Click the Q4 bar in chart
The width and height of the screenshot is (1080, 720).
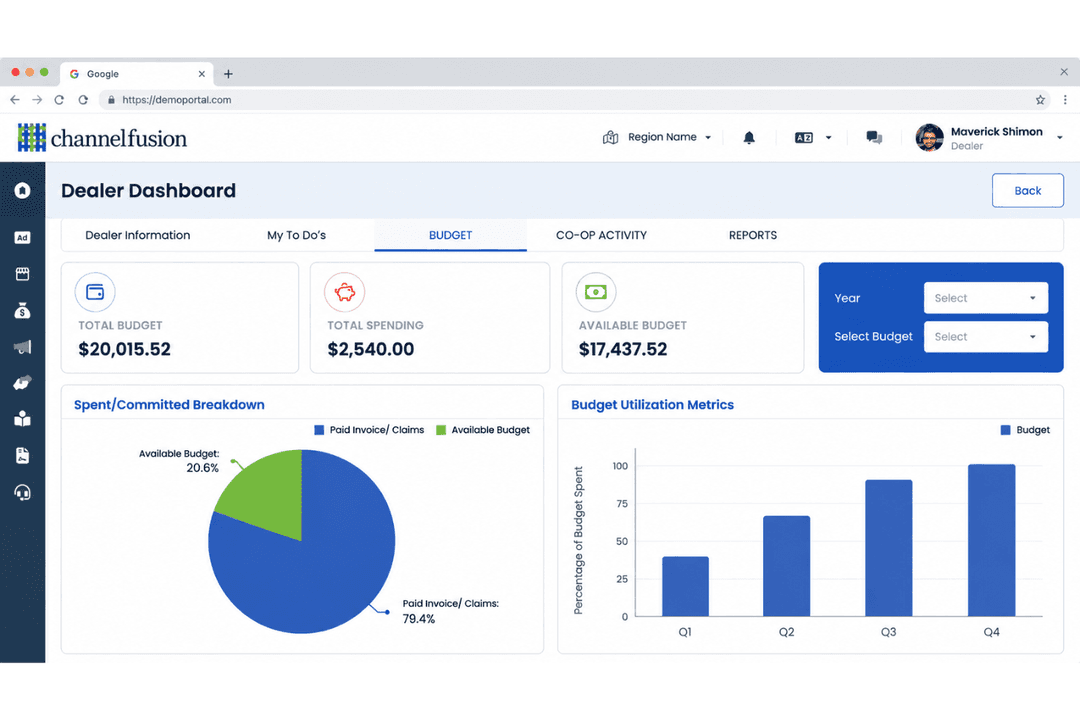(991, 540)
